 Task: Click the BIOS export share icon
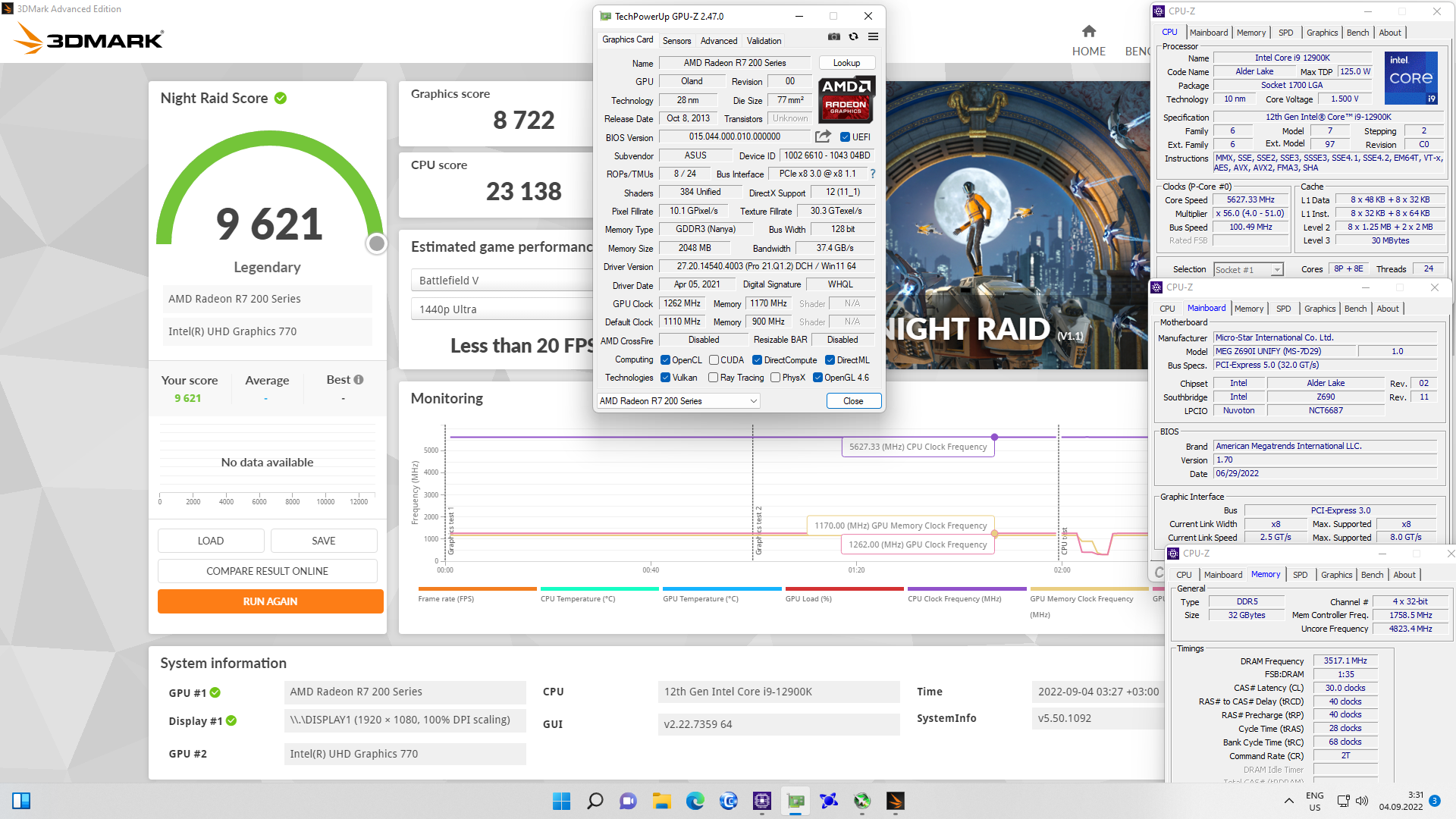coord(823,136)
